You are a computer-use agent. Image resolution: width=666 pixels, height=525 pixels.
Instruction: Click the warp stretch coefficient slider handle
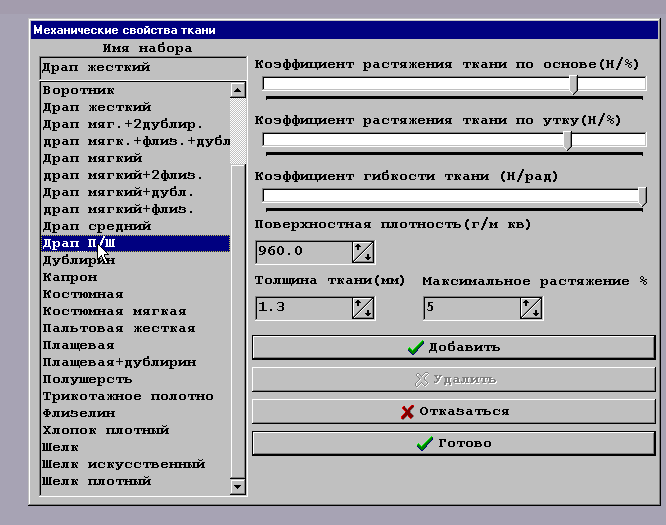(x=574, y=85)
